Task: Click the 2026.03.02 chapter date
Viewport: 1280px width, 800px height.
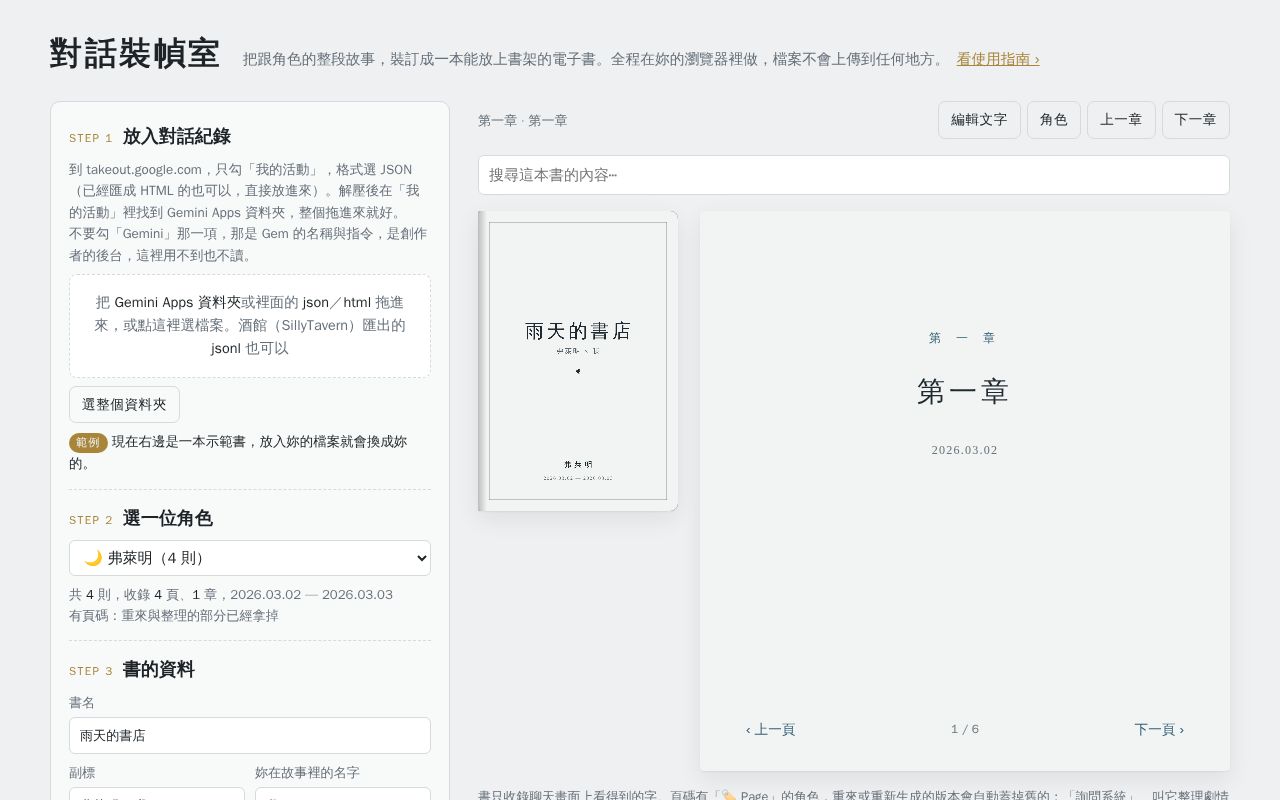Action: point(965,450)
